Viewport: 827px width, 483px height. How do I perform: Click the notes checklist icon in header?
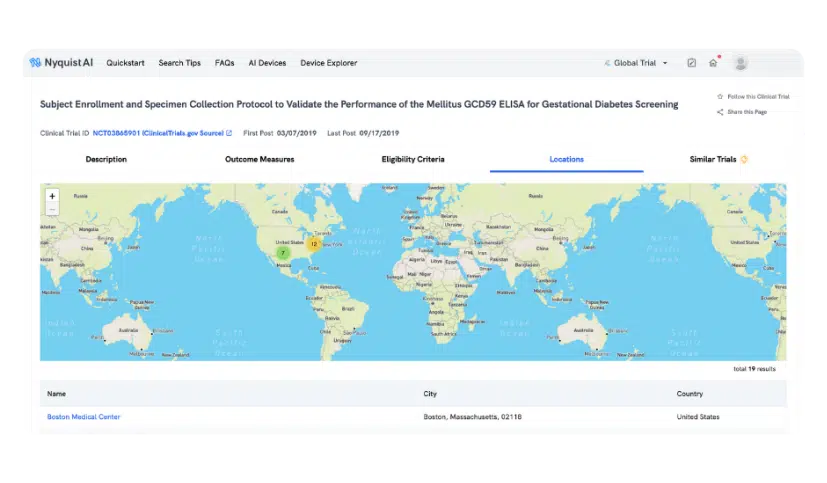tap(691, 63)
